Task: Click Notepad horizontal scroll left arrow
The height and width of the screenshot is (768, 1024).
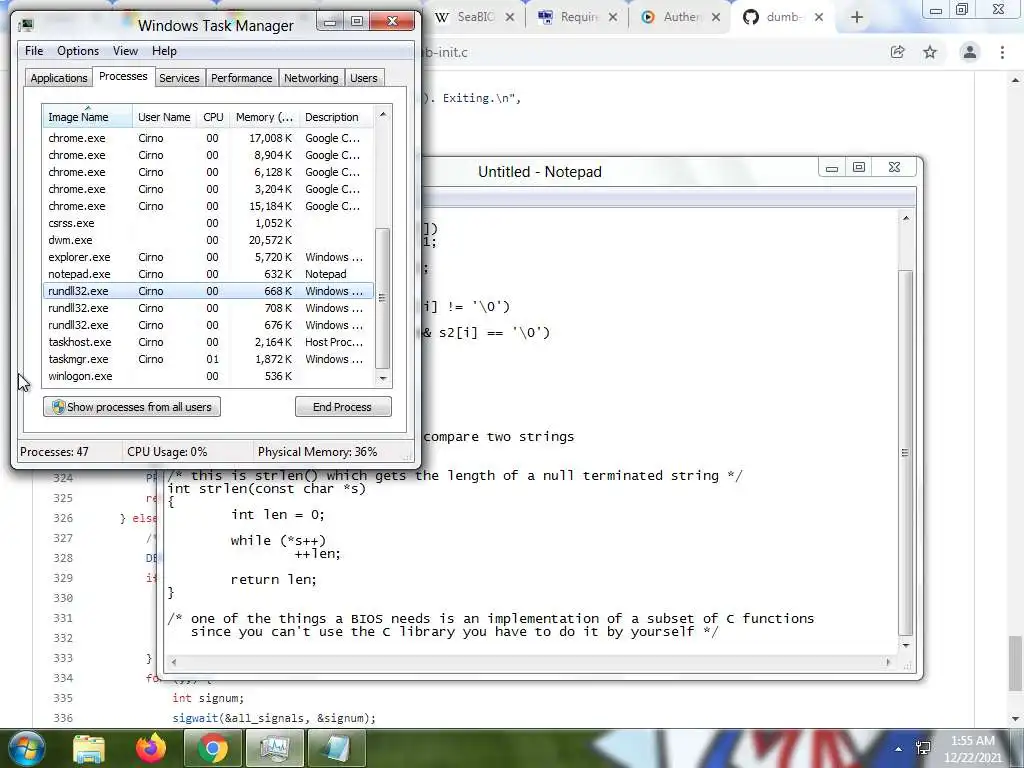Action: [174, 662]
